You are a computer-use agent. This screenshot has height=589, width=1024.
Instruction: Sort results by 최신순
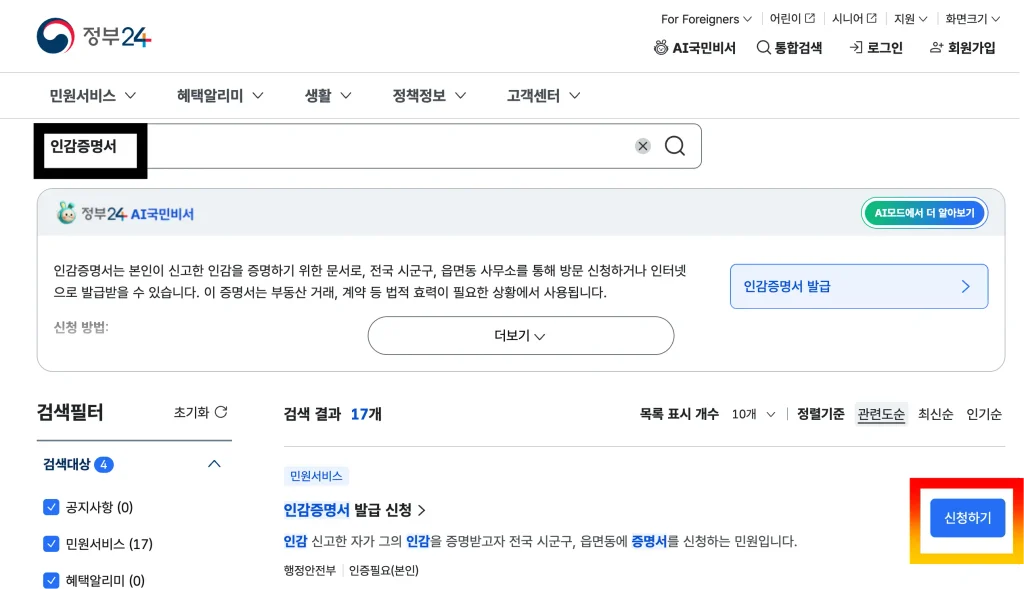click(935, 414)
